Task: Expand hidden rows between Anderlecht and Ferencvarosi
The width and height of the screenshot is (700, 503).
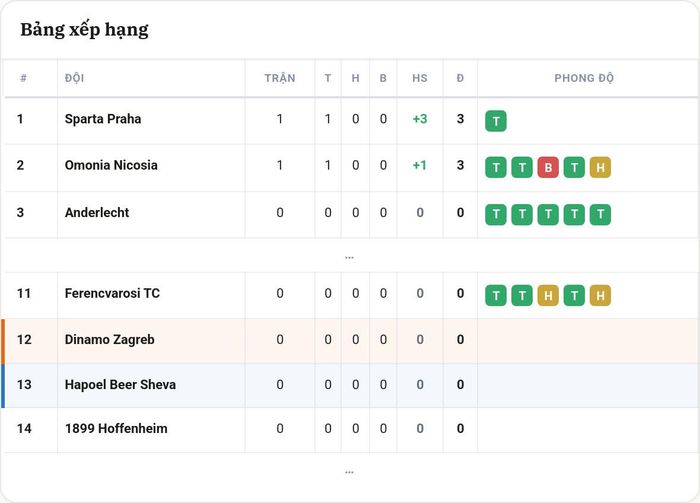Action: [x=350, y=257]
